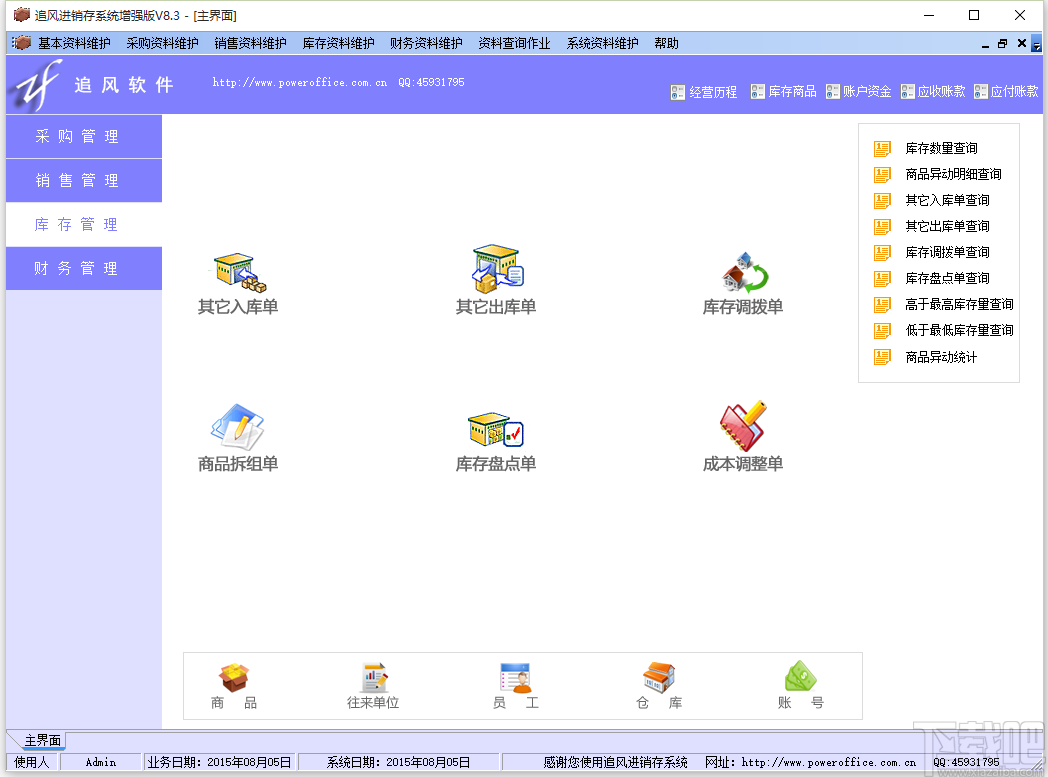Screen dimensions: 1048x777
Task: Open the 高于最高库存量查询 link
Action: click(x=959, y=305)
